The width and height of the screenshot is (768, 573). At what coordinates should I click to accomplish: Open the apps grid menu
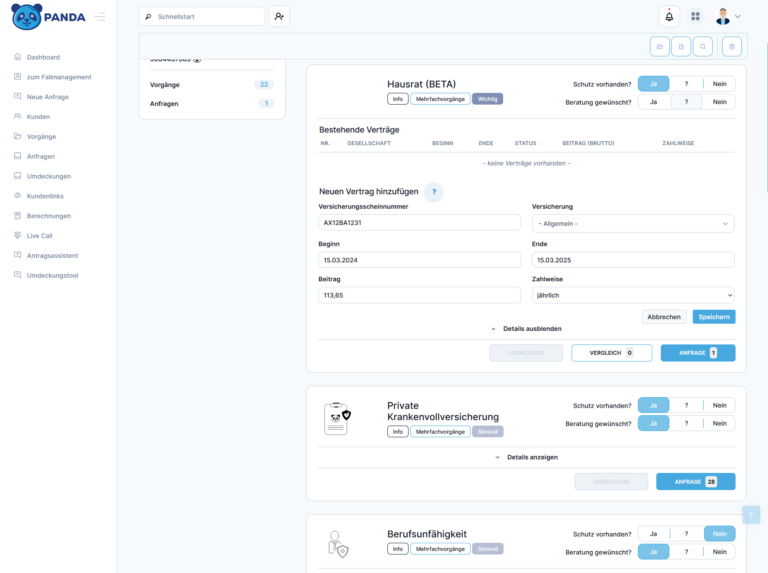(695, 16)
